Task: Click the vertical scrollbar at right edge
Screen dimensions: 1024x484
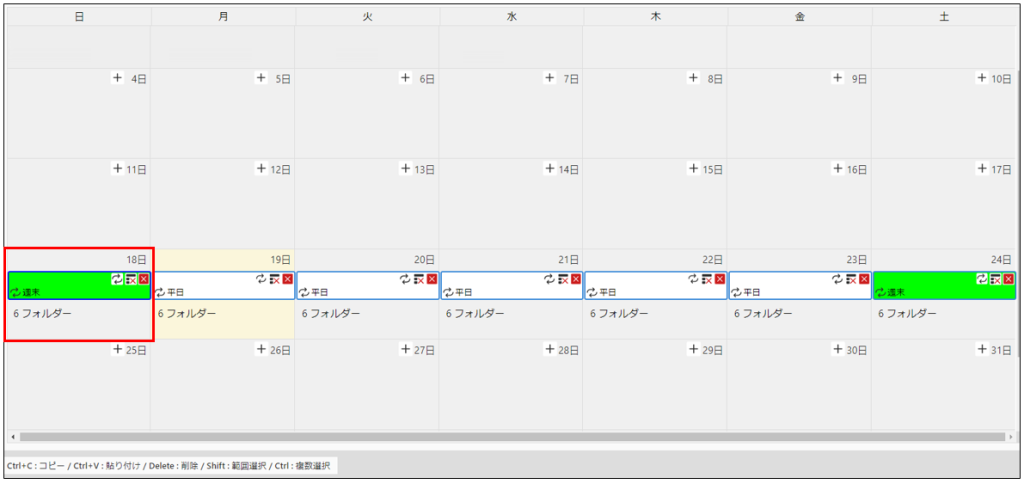Action: (x=1019, y=216)
